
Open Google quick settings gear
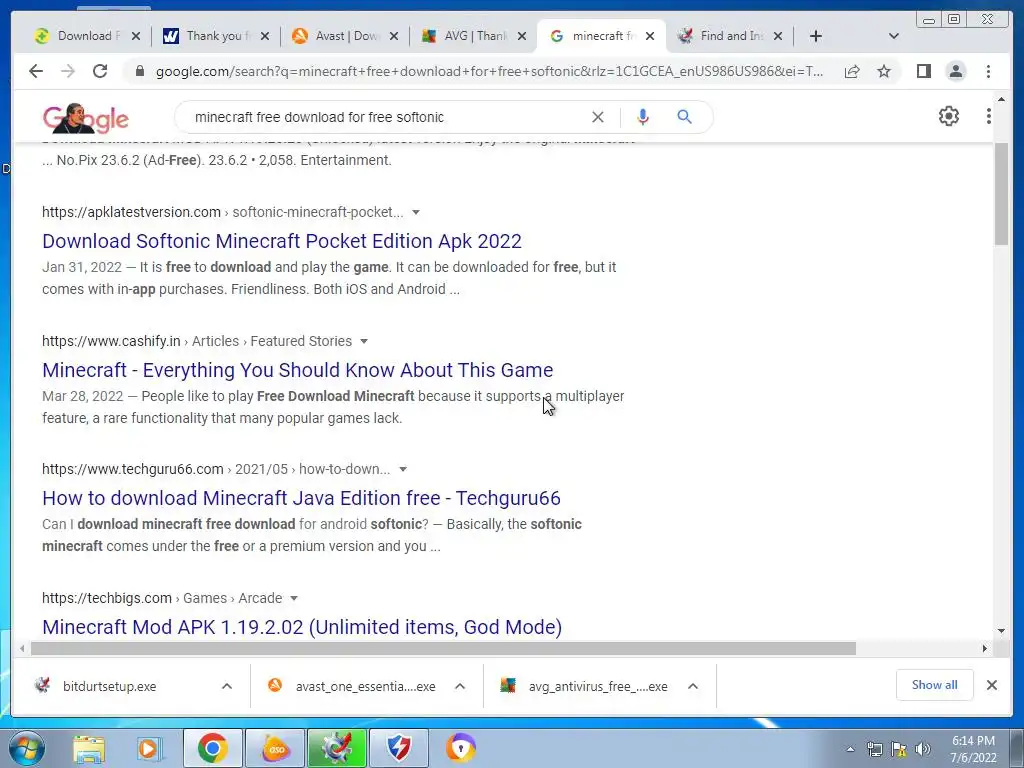[x=949, y=116]
